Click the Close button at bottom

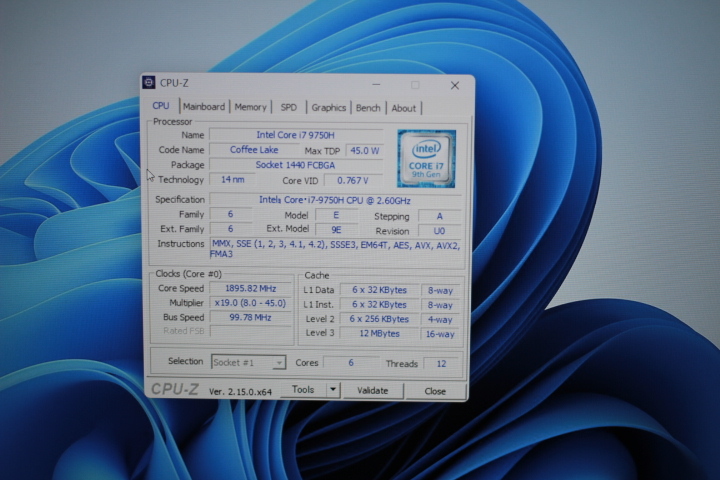pos(435,391)
